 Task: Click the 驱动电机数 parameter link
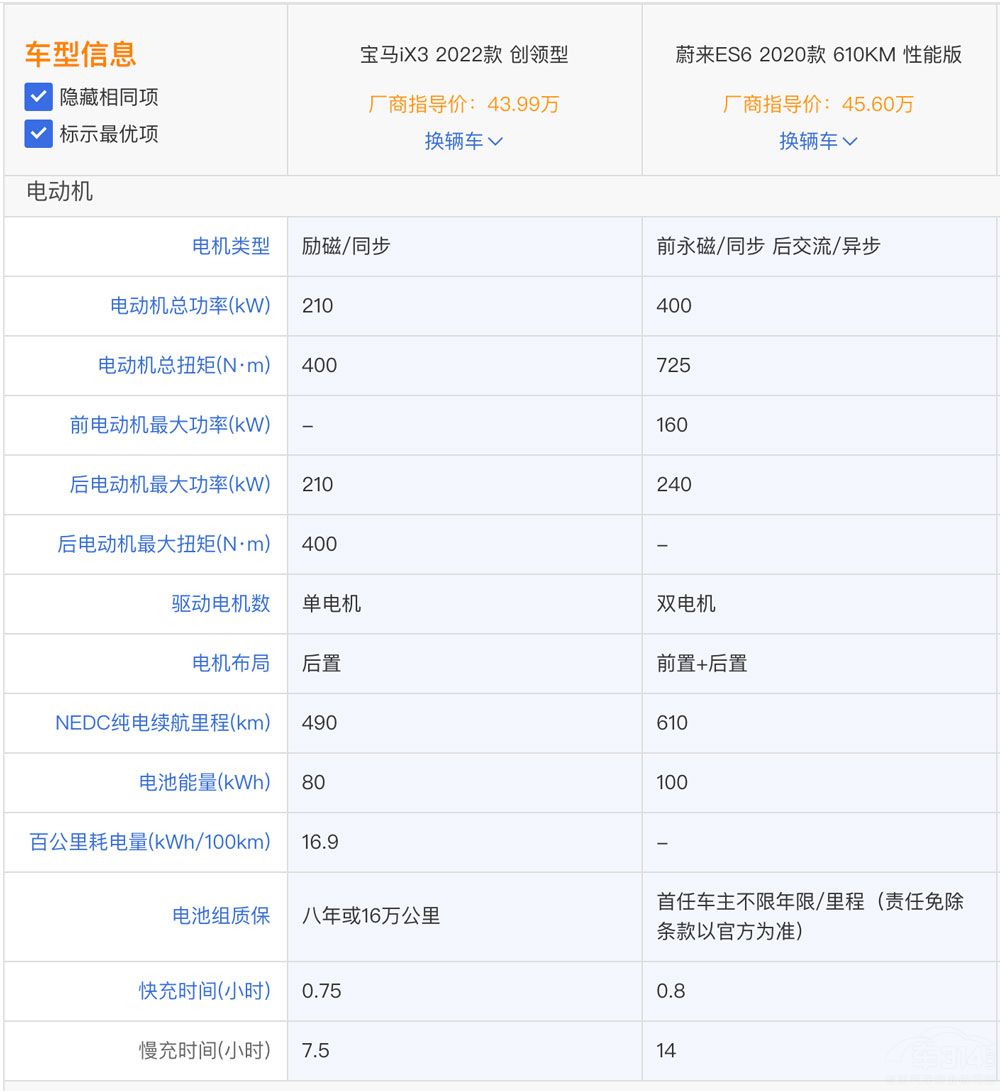coord(221,603)
